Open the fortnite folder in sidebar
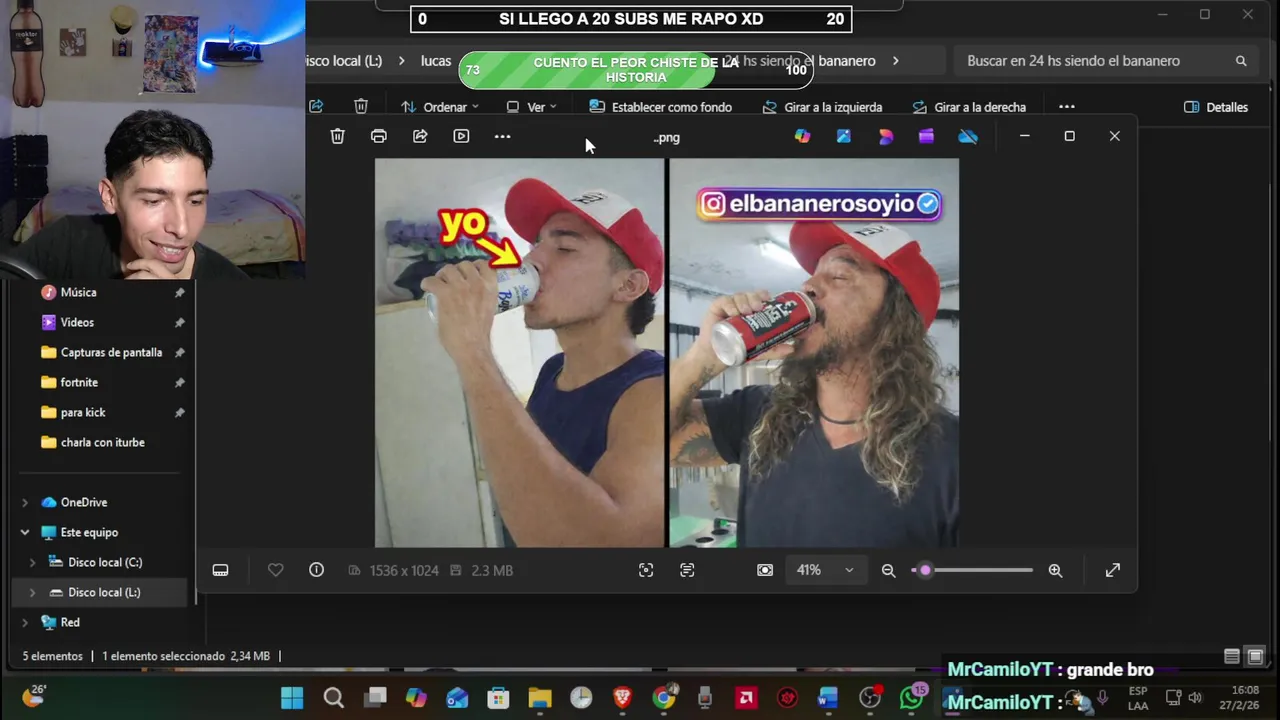1280x720 pixels. (x=79, y=382)
